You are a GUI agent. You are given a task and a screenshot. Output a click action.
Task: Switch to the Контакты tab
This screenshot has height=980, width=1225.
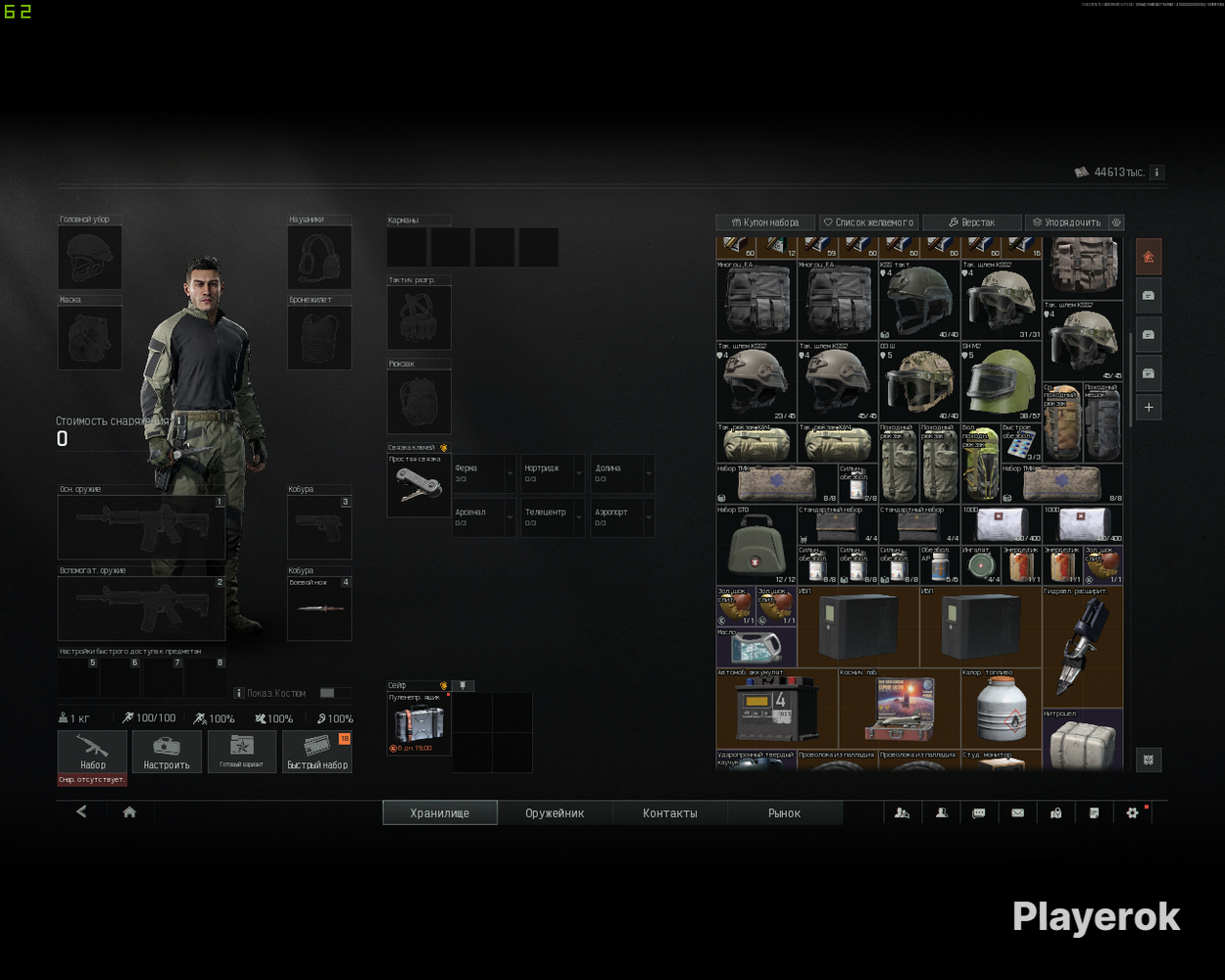[x=670, y=812]
